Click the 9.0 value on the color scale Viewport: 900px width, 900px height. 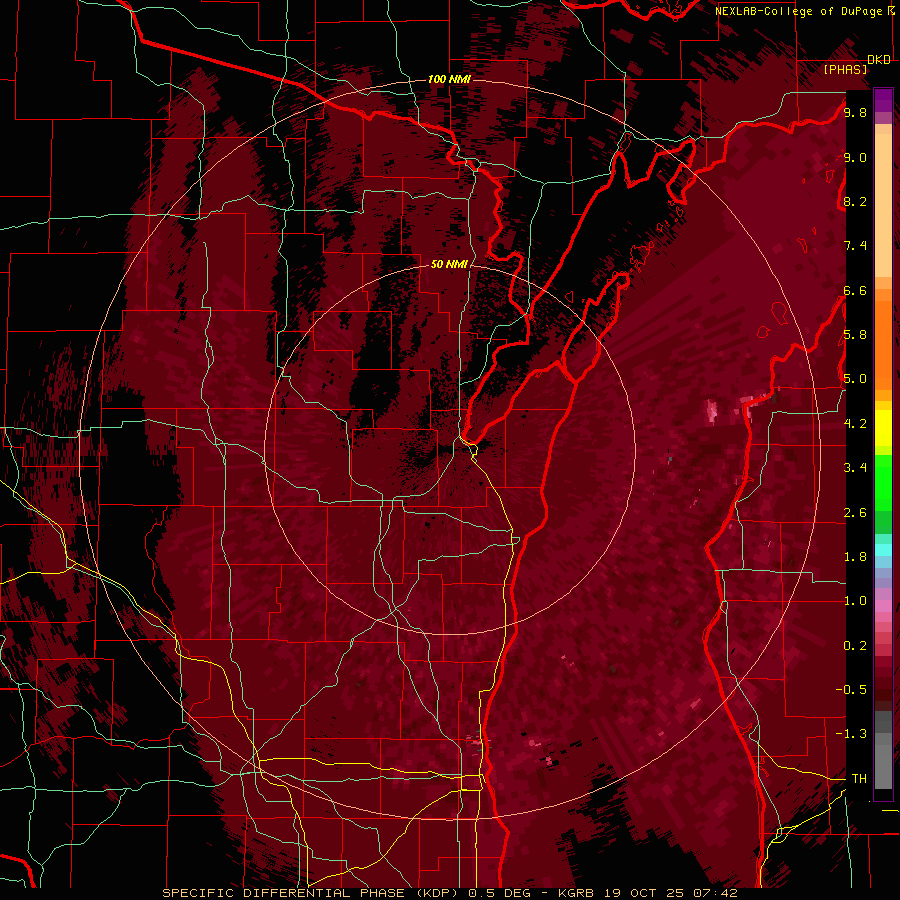point(855,157)
